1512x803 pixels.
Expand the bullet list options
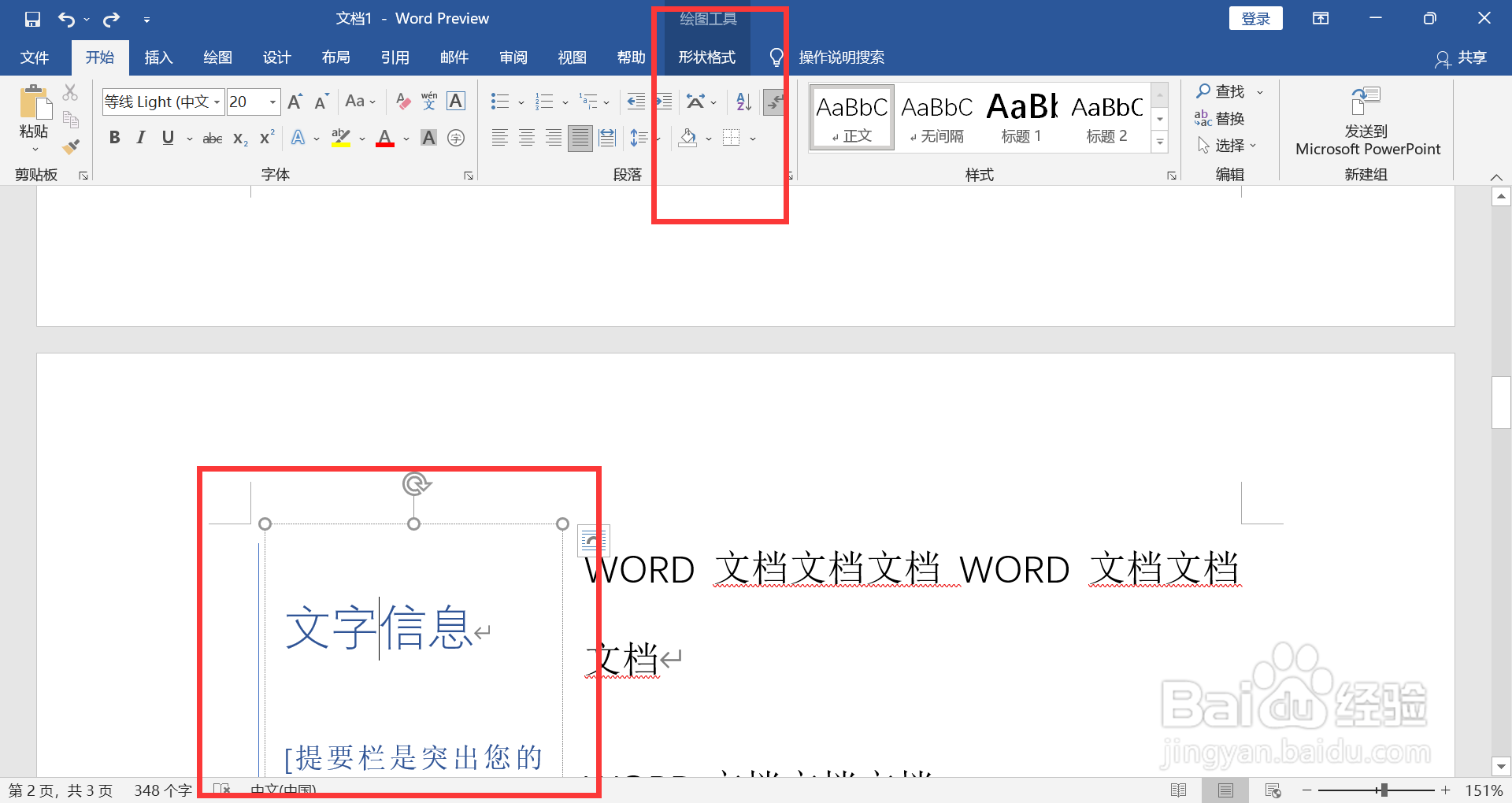[x=521, y=102]
